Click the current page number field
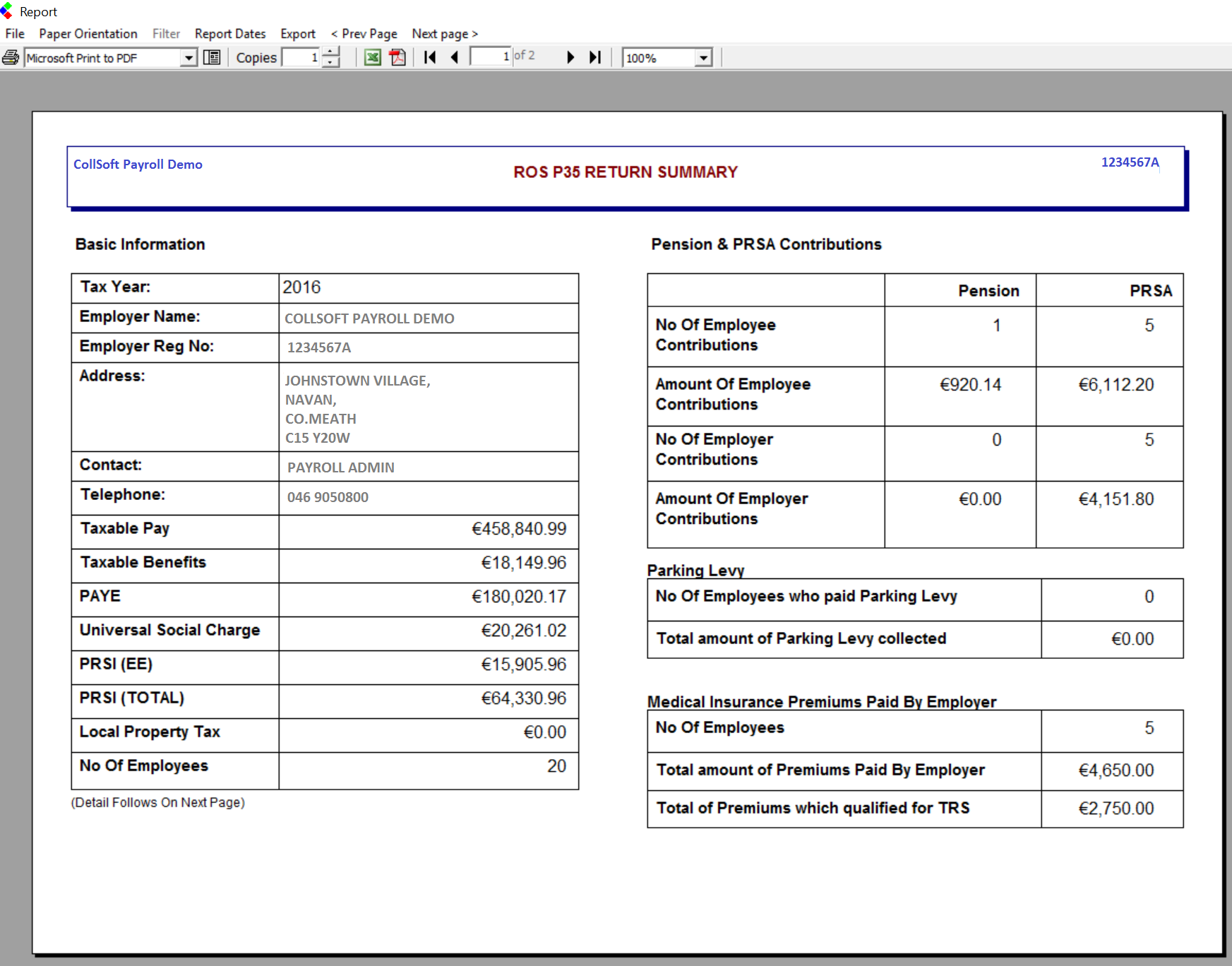Screen dimensions: 1232x966 (491, 56)
